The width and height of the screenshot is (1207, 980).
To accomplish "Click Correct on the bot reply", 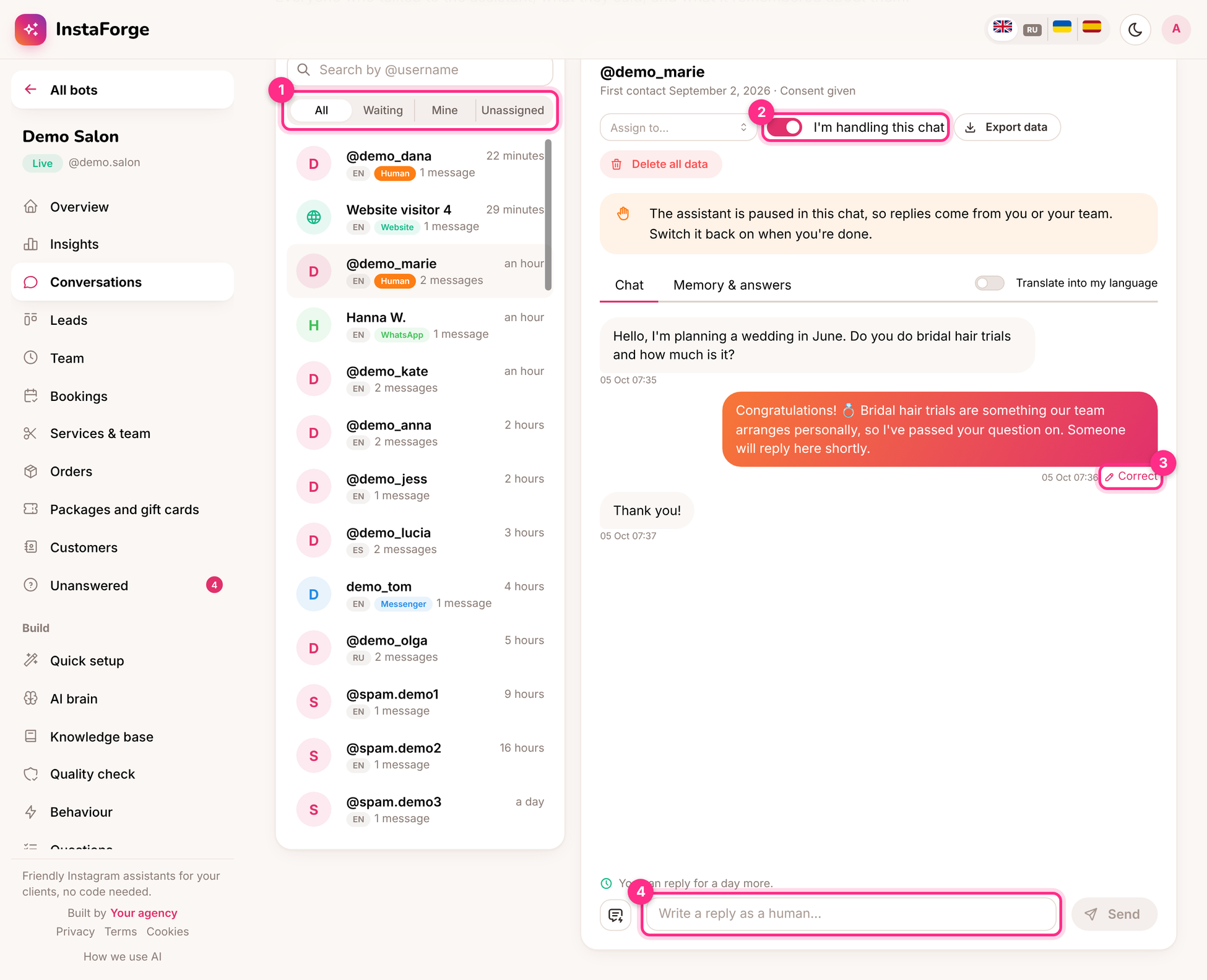I will click(x=1131, y=476).
